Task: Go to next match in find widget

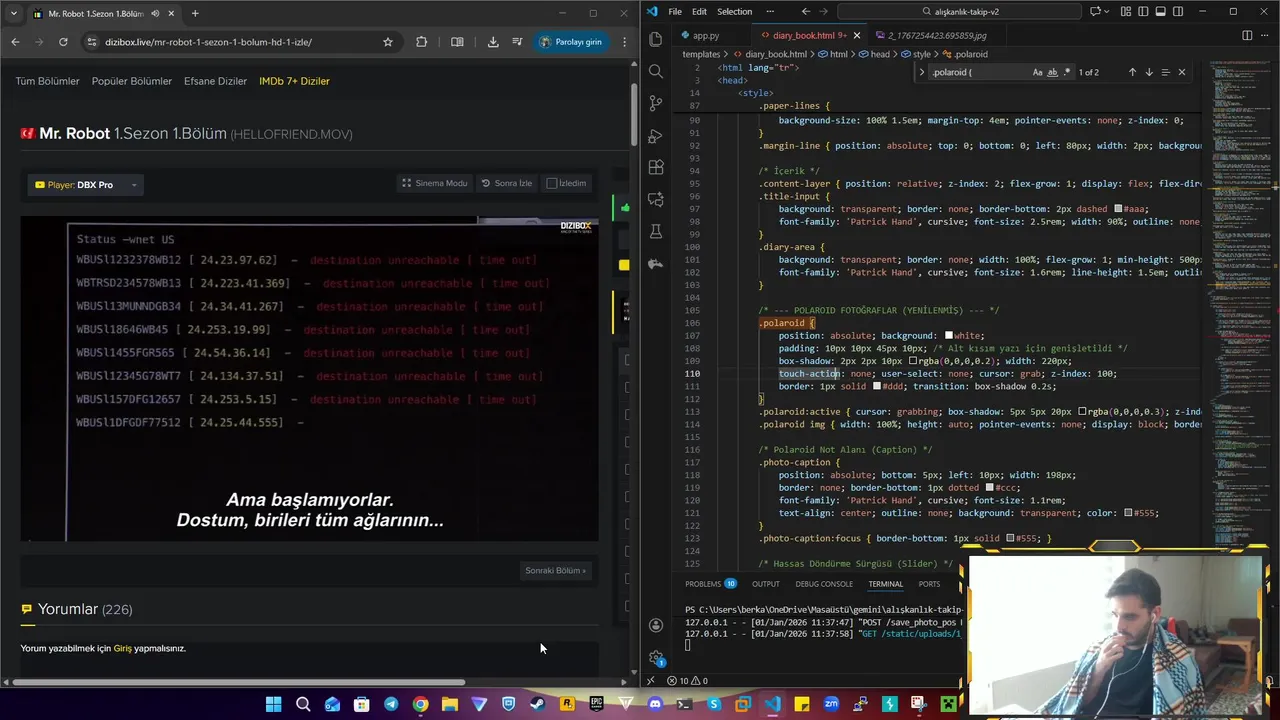Action: tap(1148, 72)
